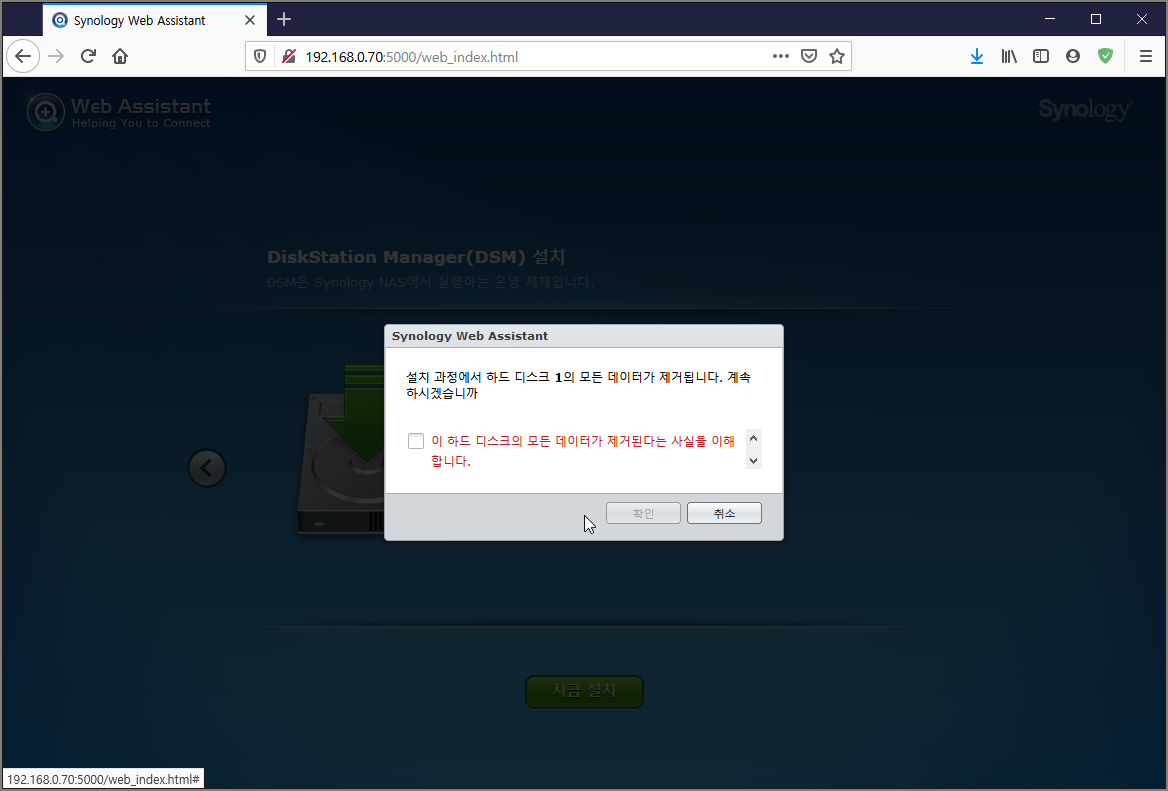Open the Firefox hamburger menu
This screenshot has height=791, width=1168.
pos(1146,57)
